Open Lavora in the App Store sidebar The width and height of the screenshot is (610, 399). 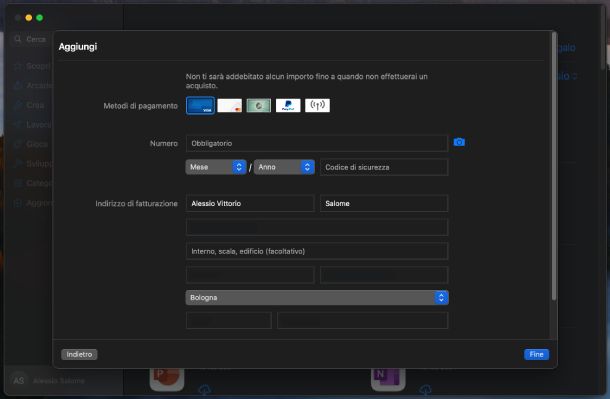(x=33, y=124)
